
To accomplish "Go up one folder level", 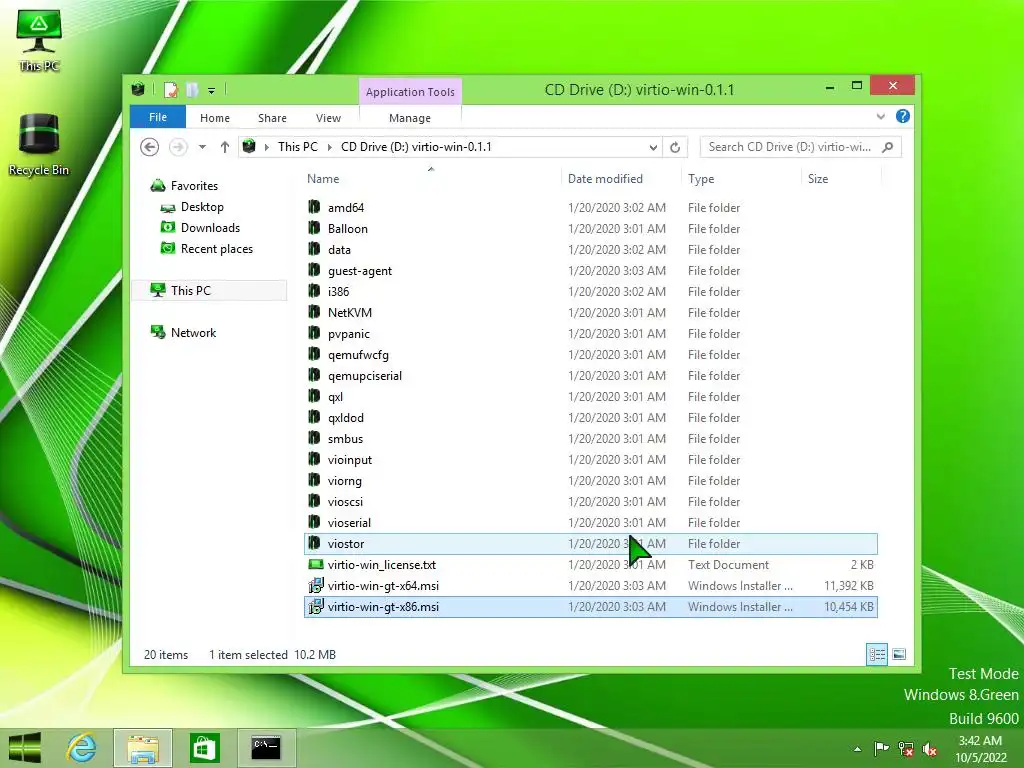I will (x=225, y=147).
